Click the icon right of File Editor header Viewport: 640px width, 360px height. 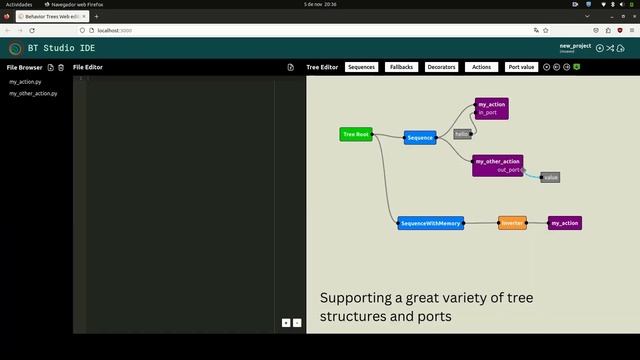coord(291,67)
